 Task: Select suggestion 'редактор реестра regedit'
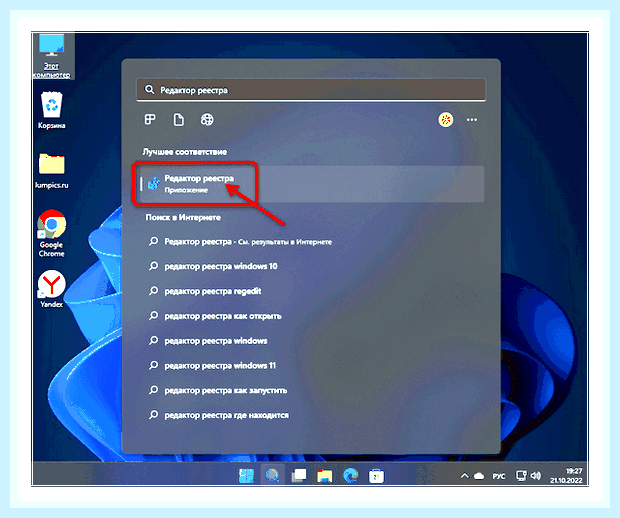click(205, 291)
